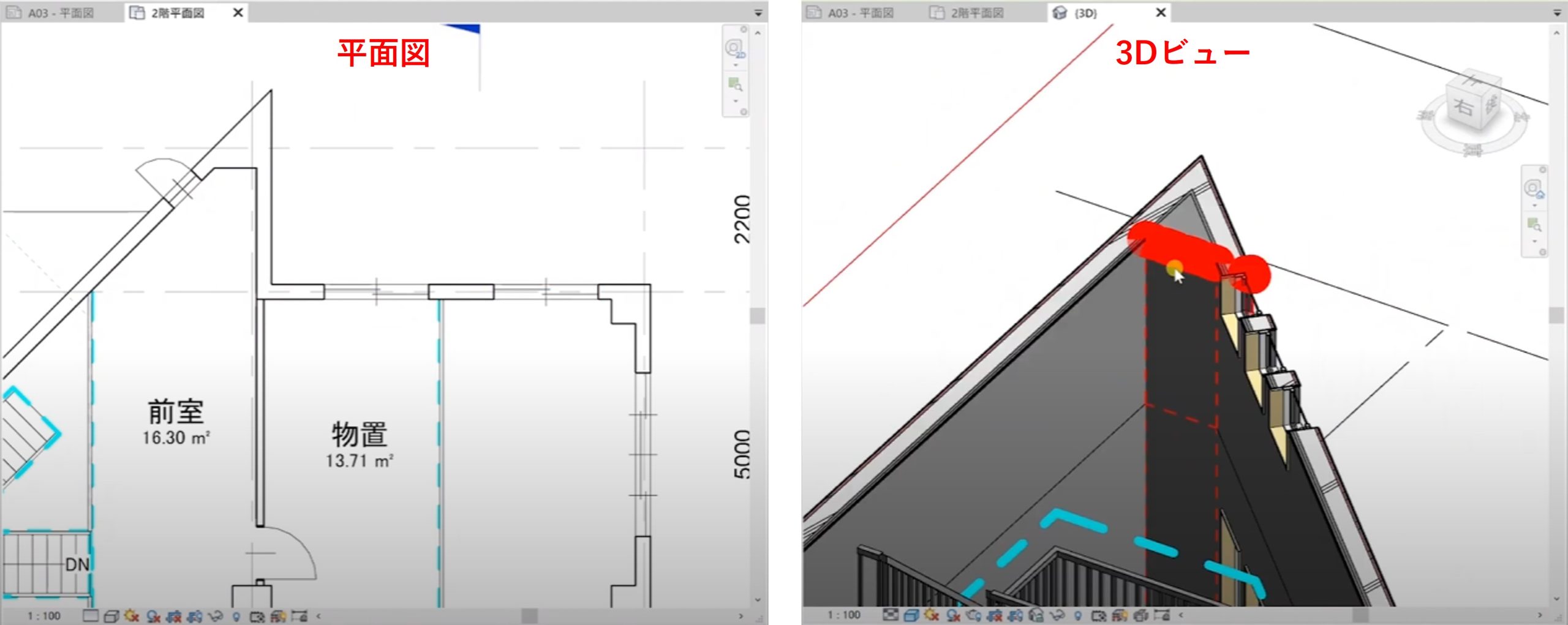Click the horizontal scrollbar thumb in the 3D view
The image size is (1568, 625).
pyautogui.click(x=1360, y=615)
